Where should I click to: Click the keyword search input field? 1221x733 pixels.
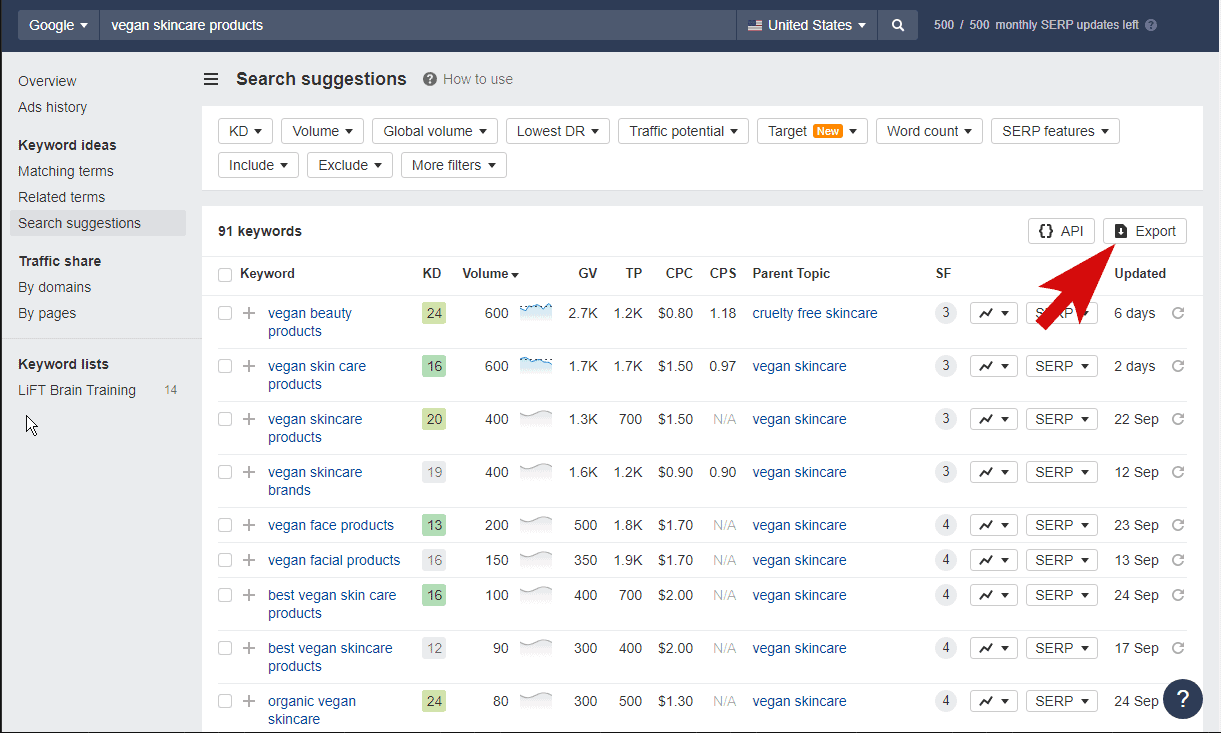click(x=418, y=25)
